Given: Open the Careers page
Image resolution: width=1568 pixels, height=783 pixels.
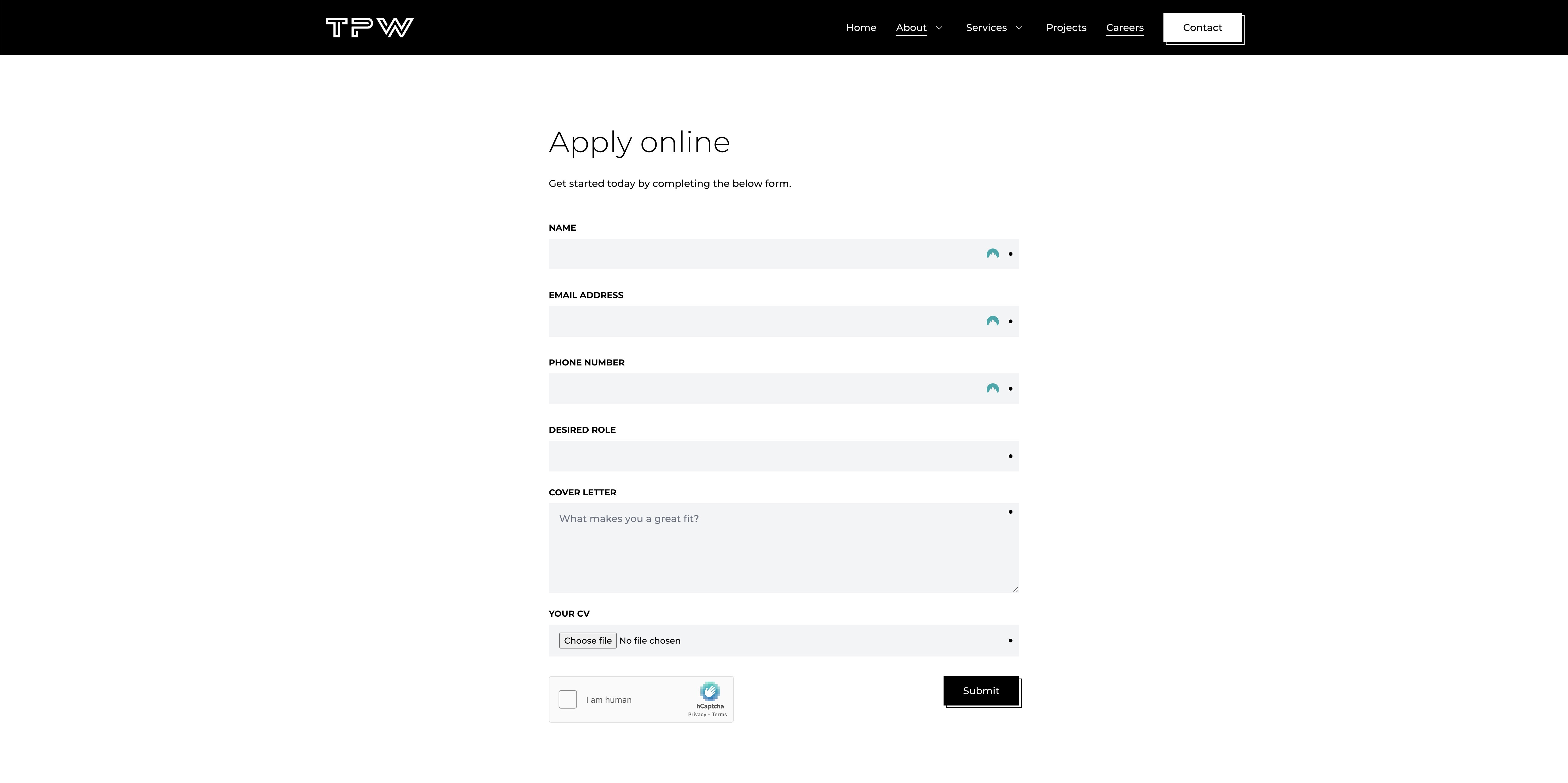Looking at the screenshot, I should [x=1125, y=27].
